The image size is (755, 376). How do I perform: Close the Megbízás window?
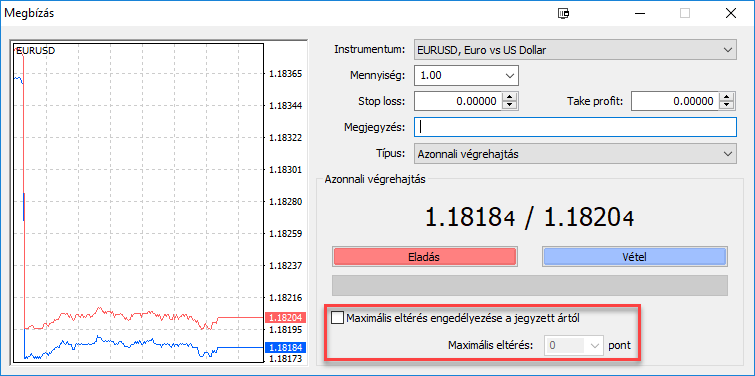coord(730,13)
